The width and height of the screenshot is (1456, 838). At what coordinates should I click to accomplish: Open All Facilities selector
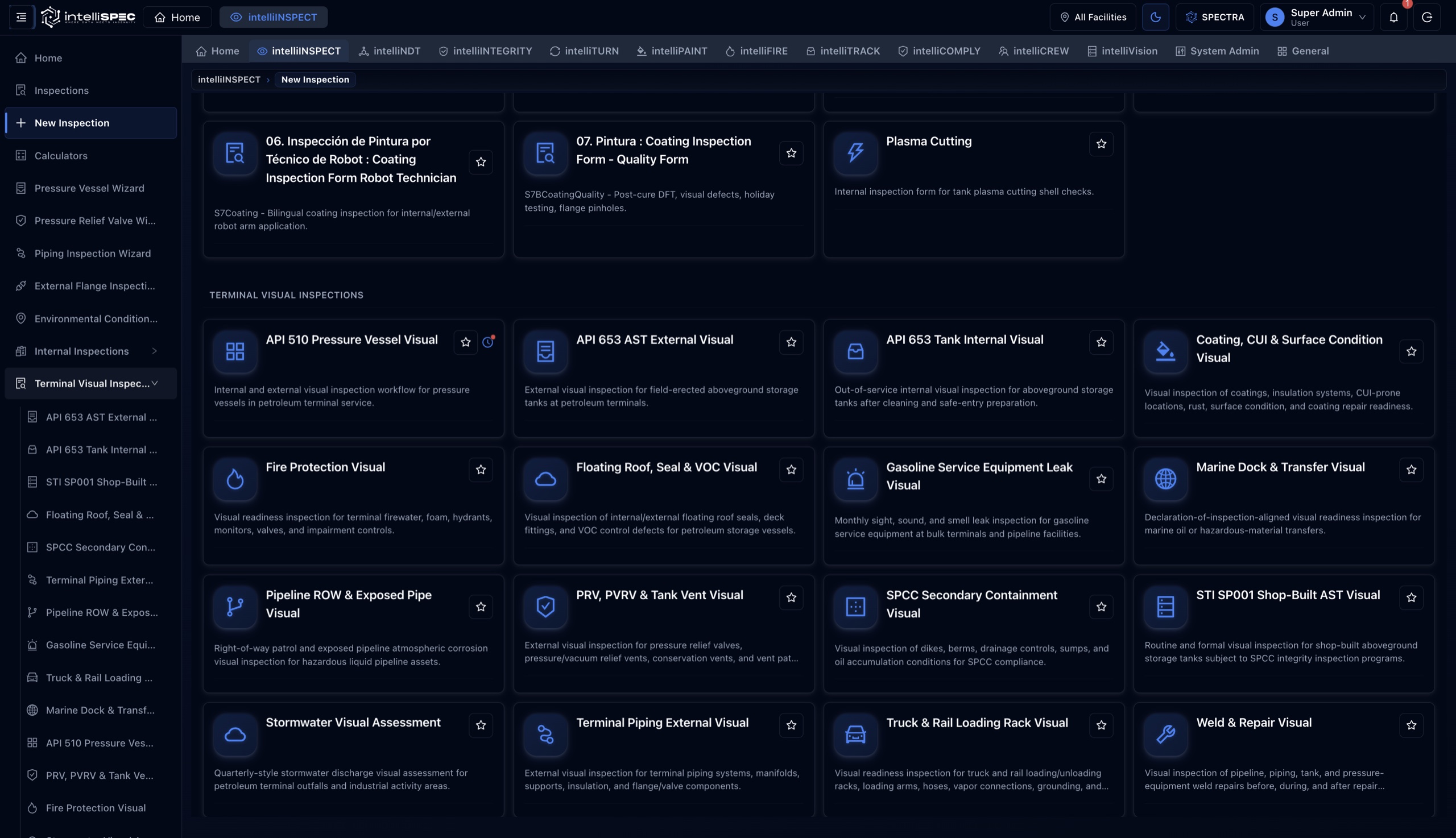pos(1093,17)
